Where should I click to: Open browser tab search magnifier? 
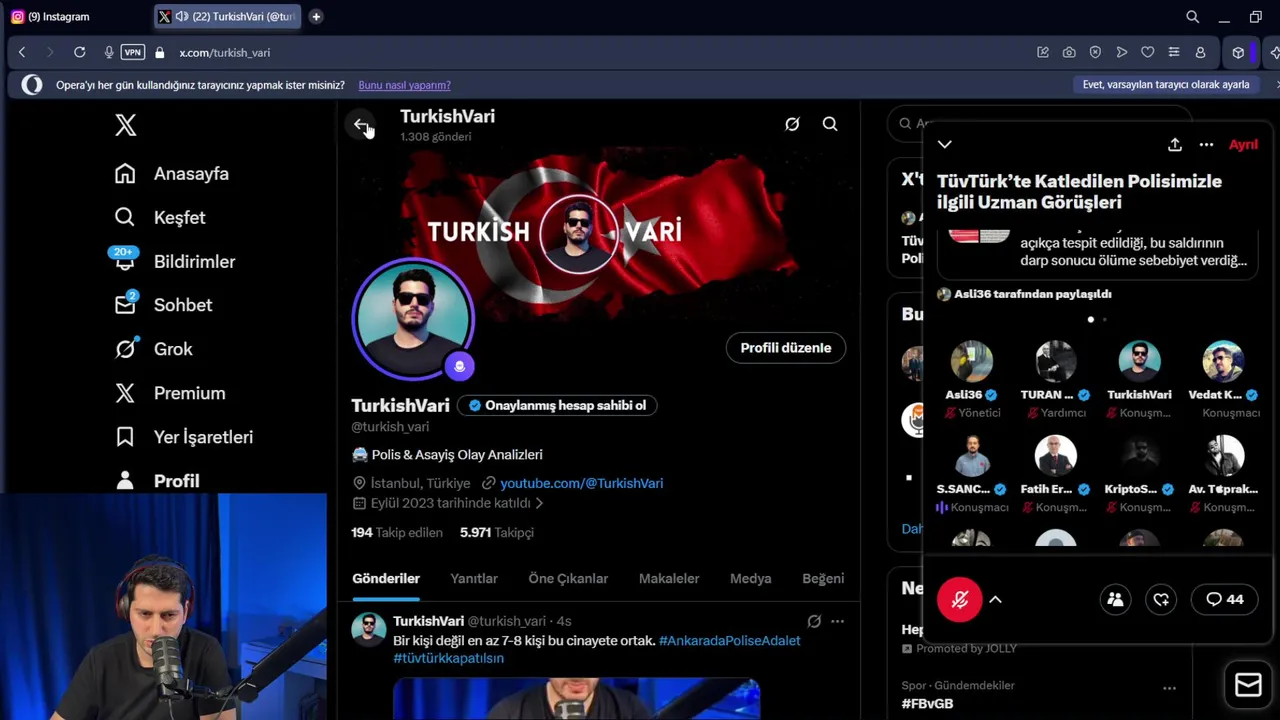(1192, 16)
